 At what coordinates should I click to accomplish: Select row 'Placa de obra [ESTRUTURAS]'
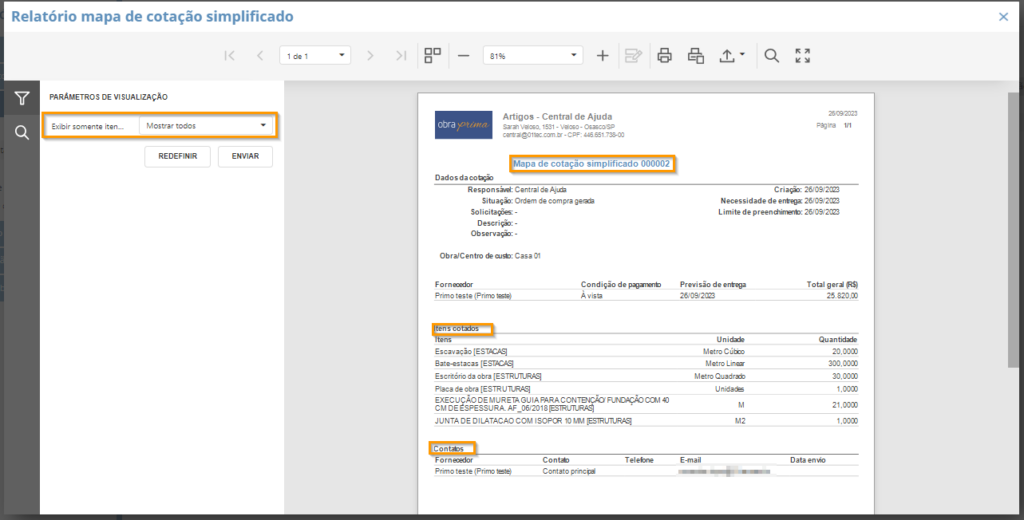coord(646,389)
